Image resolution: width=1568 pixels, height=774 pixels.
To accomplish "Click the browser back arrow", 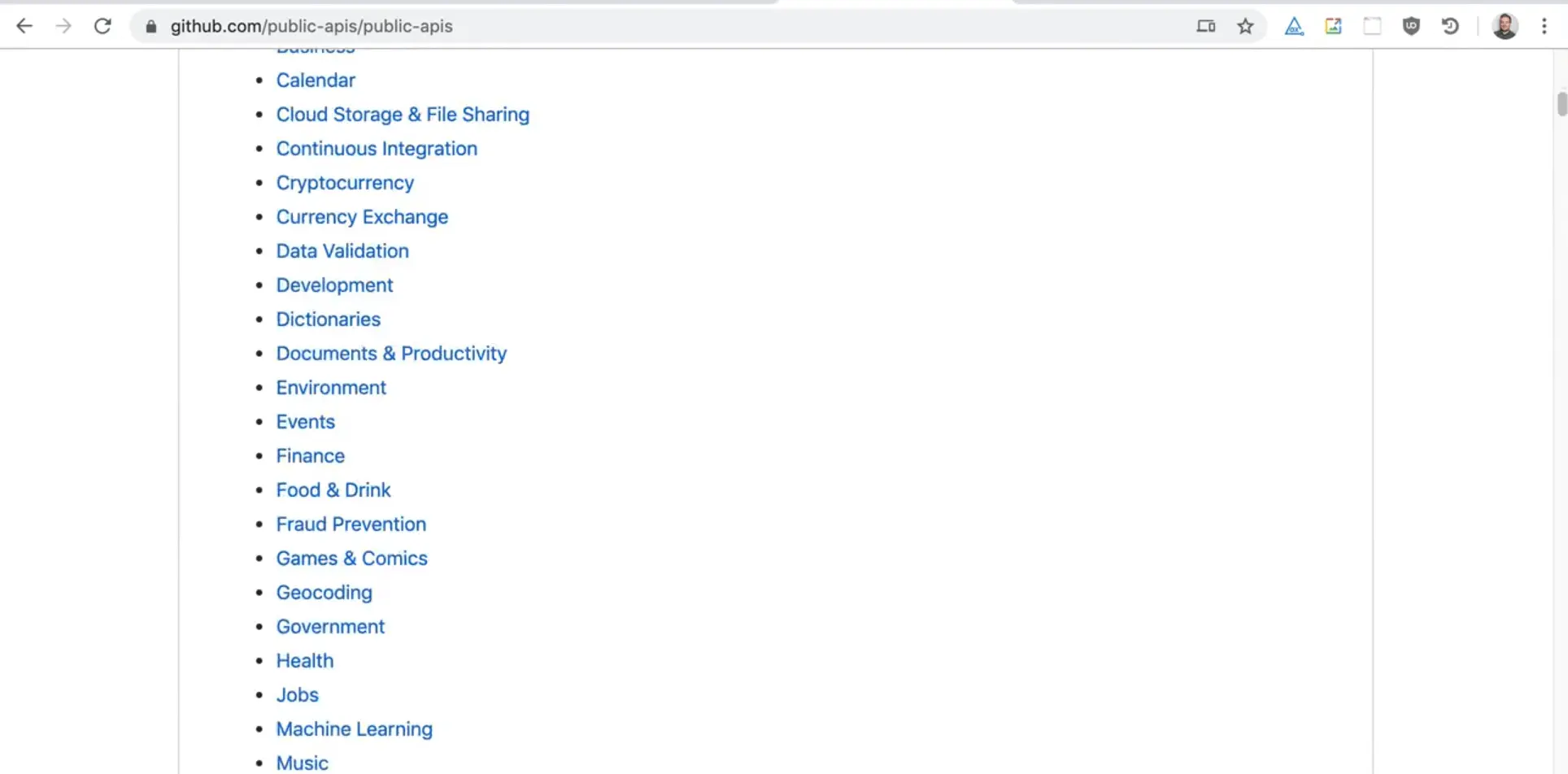I will click(24, 26).
